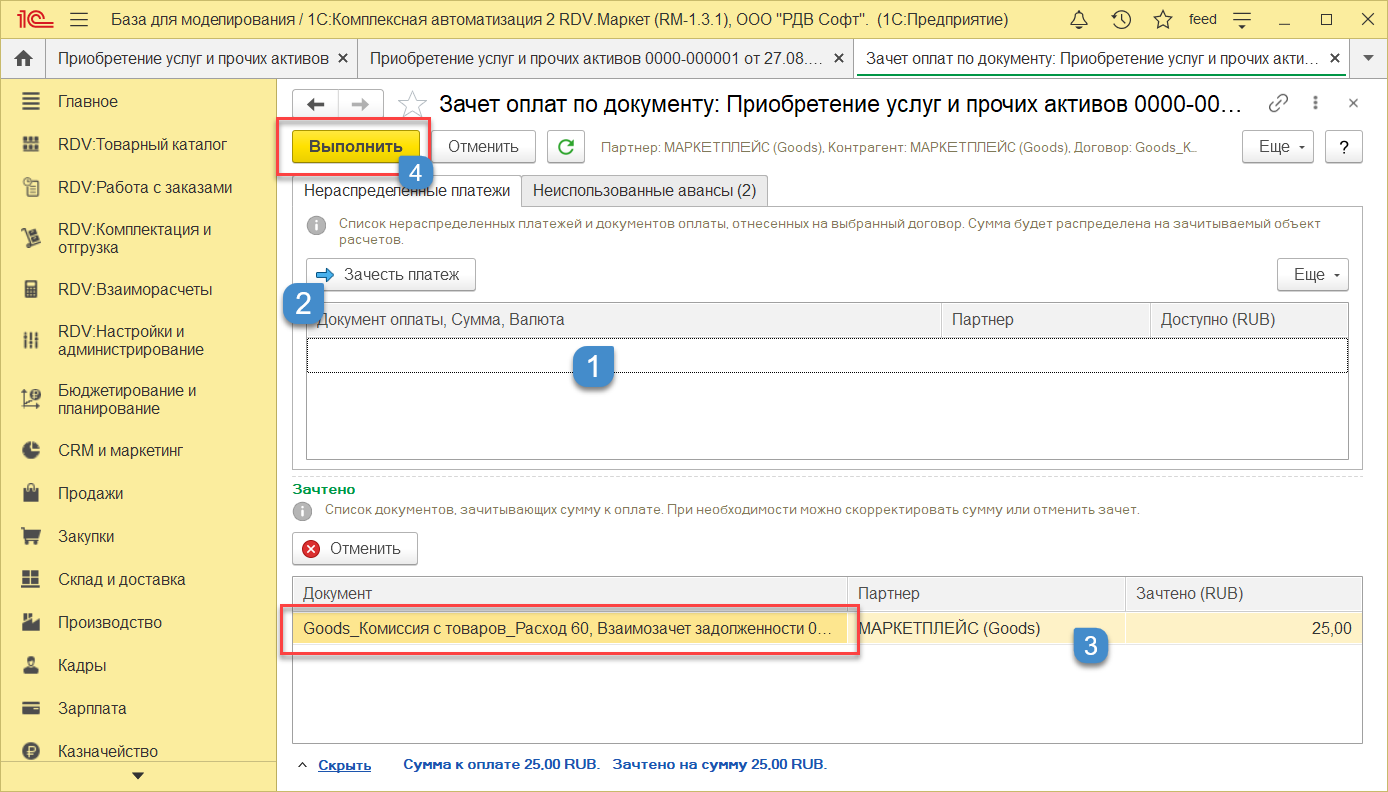Viewport: 1388px width, 792px height.
Task: Sort by the Документ оплаты, Сумма, Валюта column
Action: click(x=624, y=320)
